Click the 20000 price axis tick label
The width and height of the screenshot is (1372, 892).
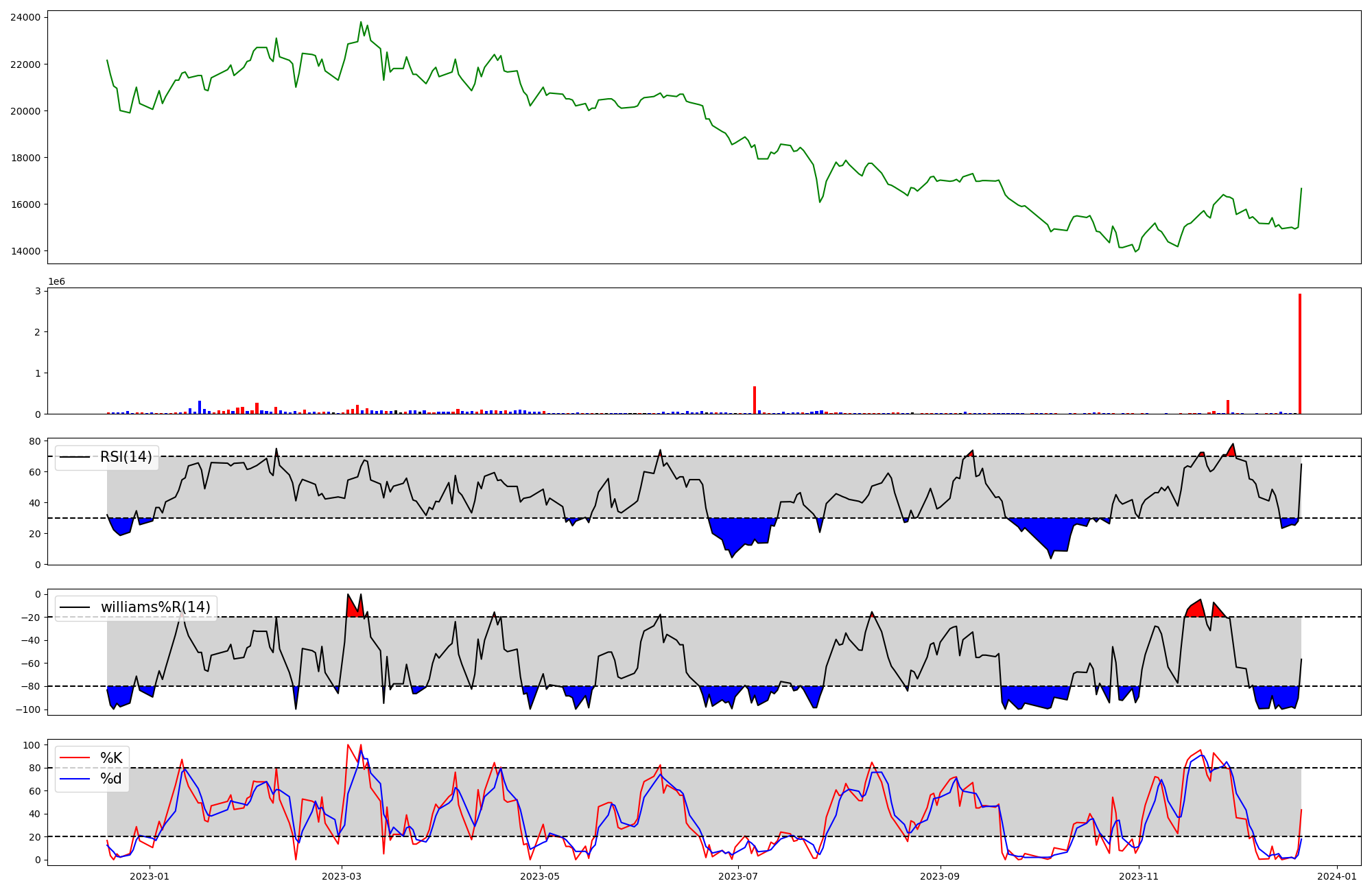tap(25, 111)
